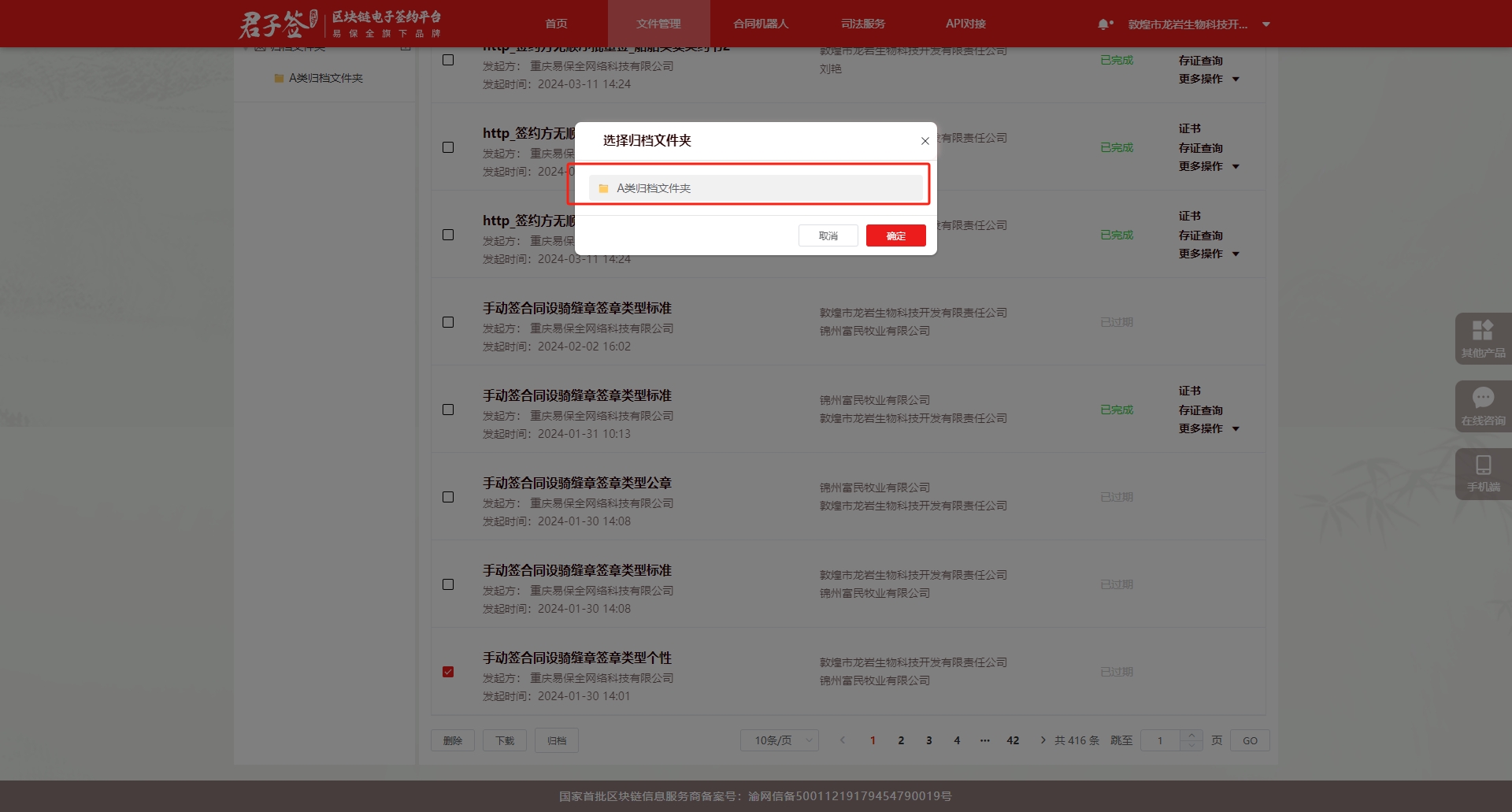Confirm with the red 确定 button
Image resolution: width=1512 pixels, height=812 pixels.
895,235
